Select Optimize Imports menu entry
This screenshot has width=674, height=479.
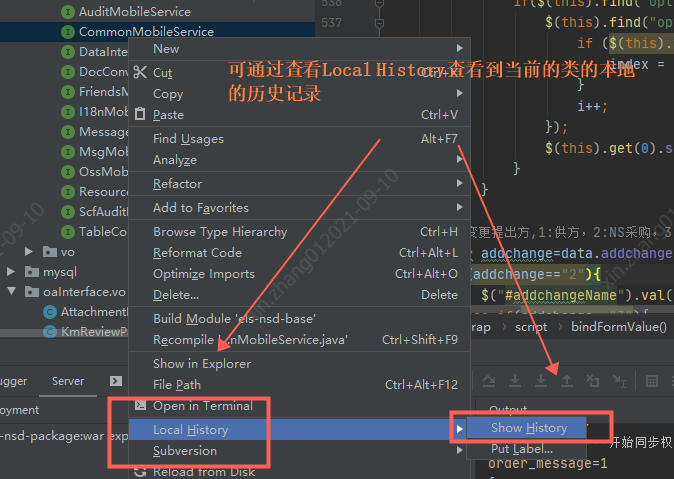pyautogui.click(x=300, y=274)
